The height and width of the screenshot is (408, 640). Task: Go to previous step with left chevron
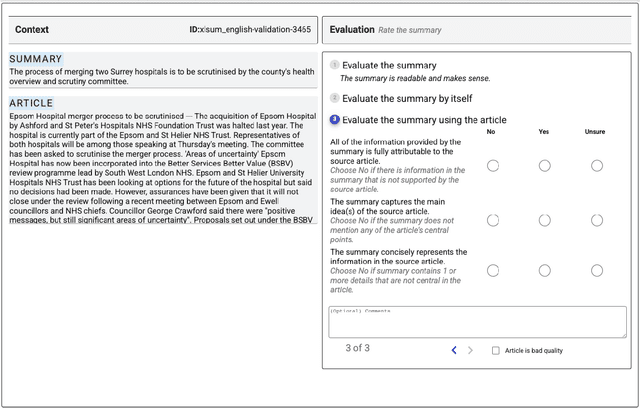pyautogui.click(x=454, y=350)
